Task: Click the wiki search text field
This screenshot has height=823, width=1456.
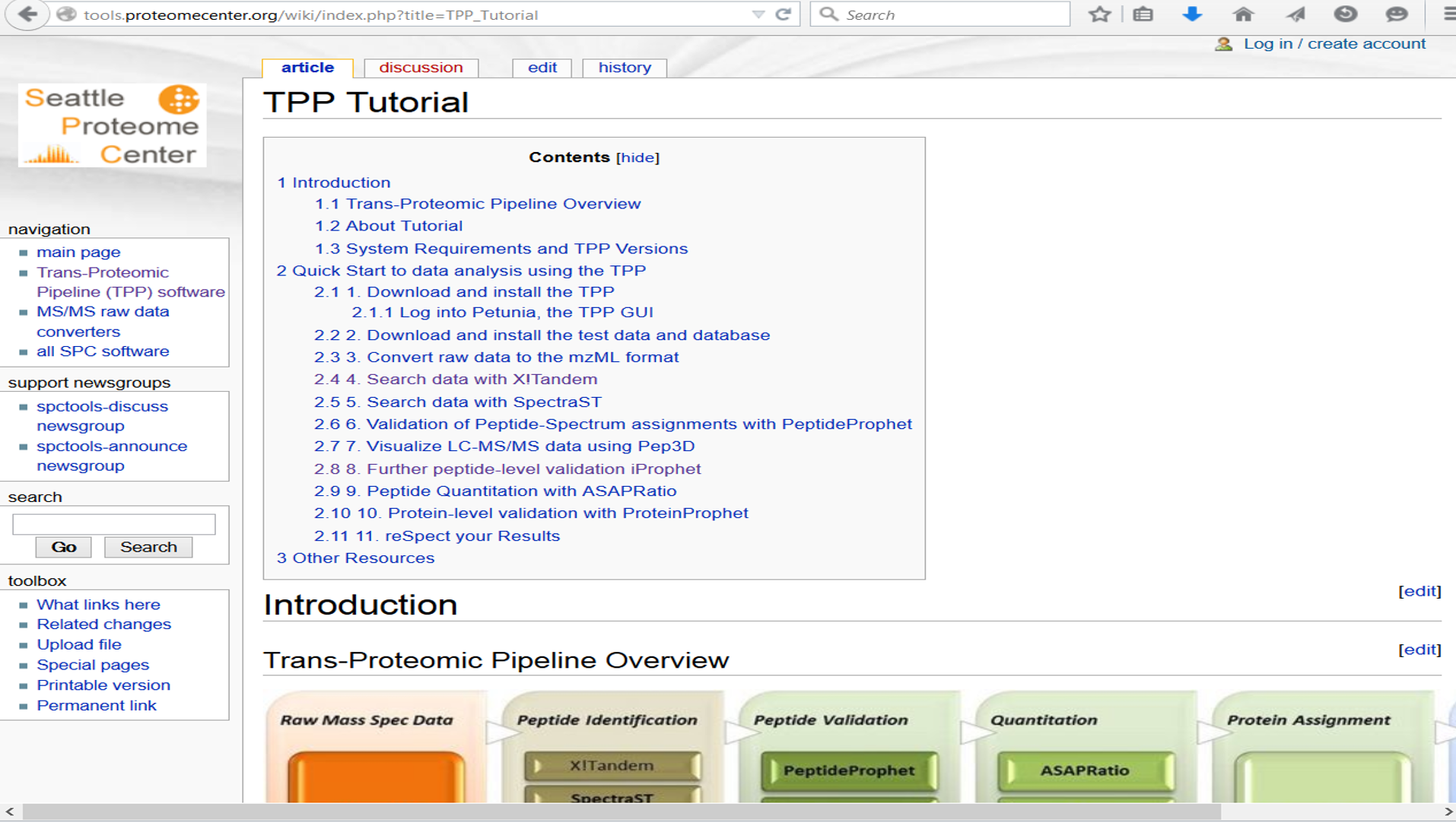Action: 114,524
